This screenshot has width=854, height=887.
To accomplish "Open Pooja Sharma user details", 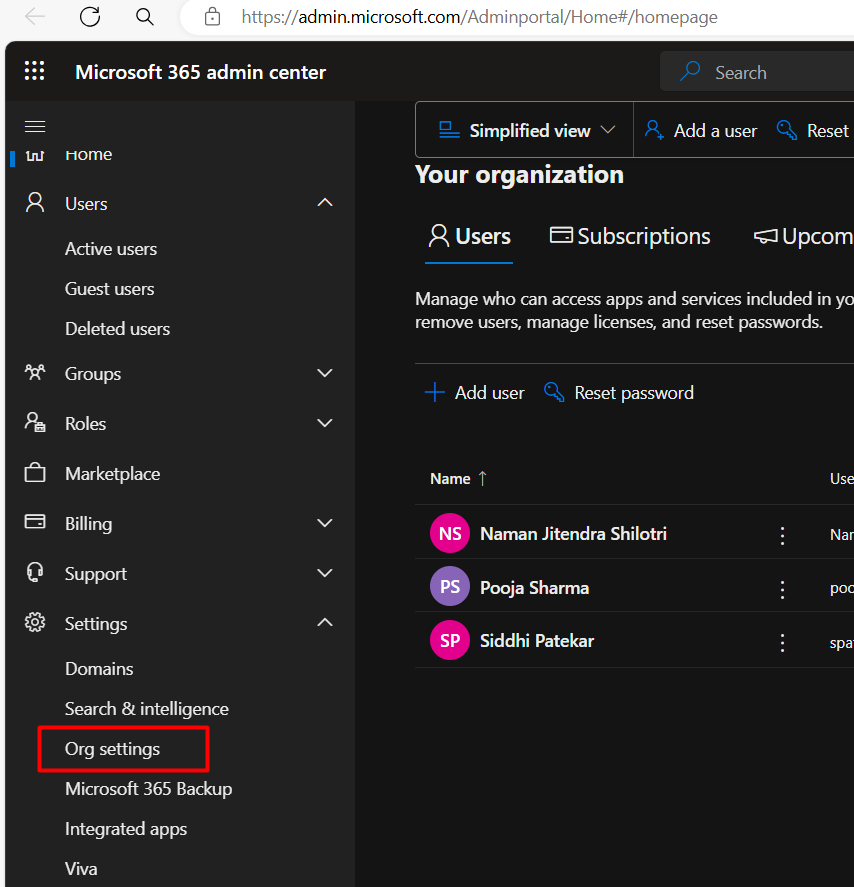I will pyautogui.click(x=534, y=588).
